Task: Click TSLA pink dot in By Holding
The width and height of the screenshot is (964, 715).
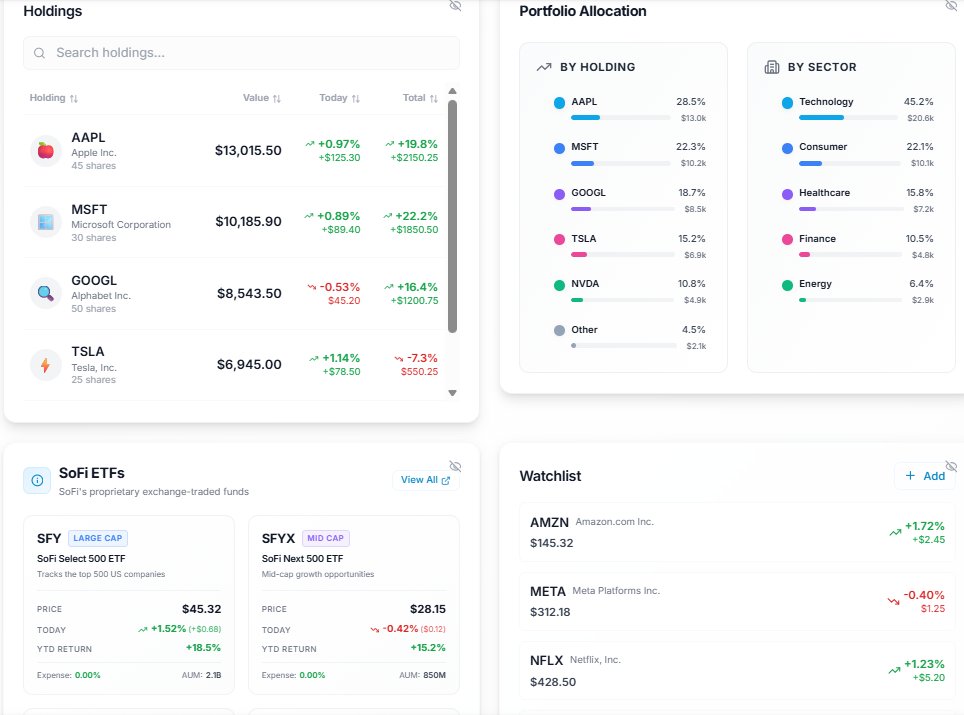Action: [x=559, y=240]
